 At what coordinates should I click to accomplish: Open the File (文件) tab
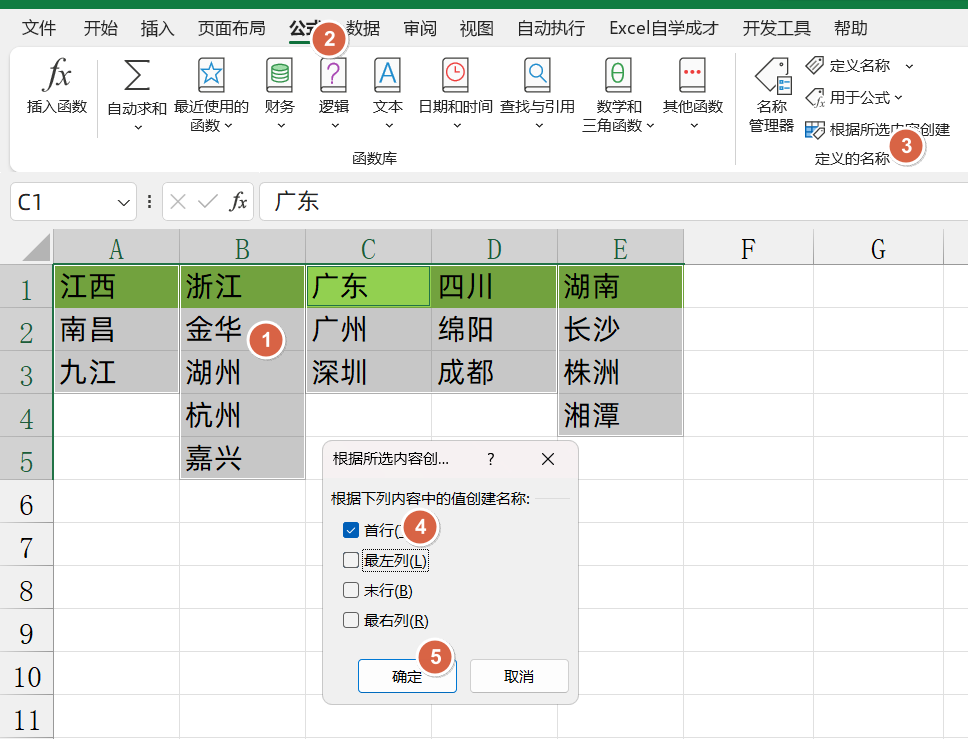point(39,28)
